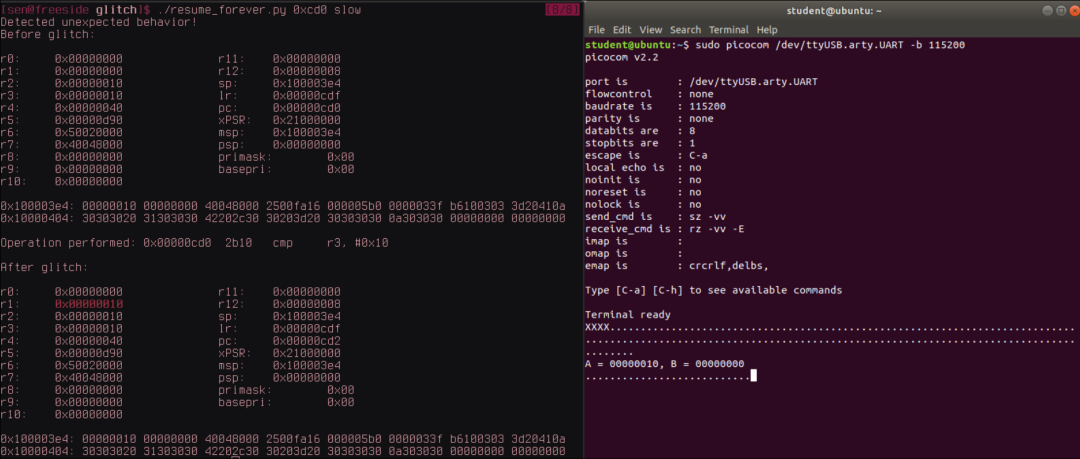Click r12 value 0x00000008 after glitch
Viewport: 1080px width, 459px height.
(x=307, y=304)
